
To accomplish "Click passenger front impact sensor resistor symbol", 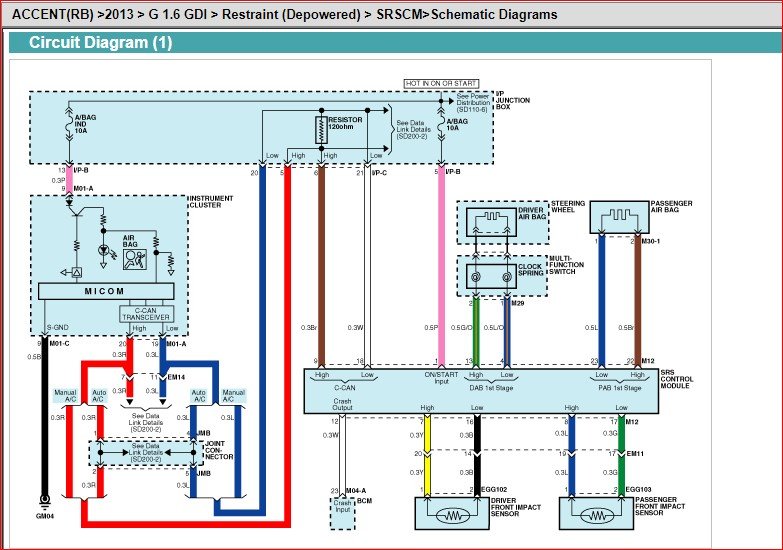I will (x=597, y=515).
